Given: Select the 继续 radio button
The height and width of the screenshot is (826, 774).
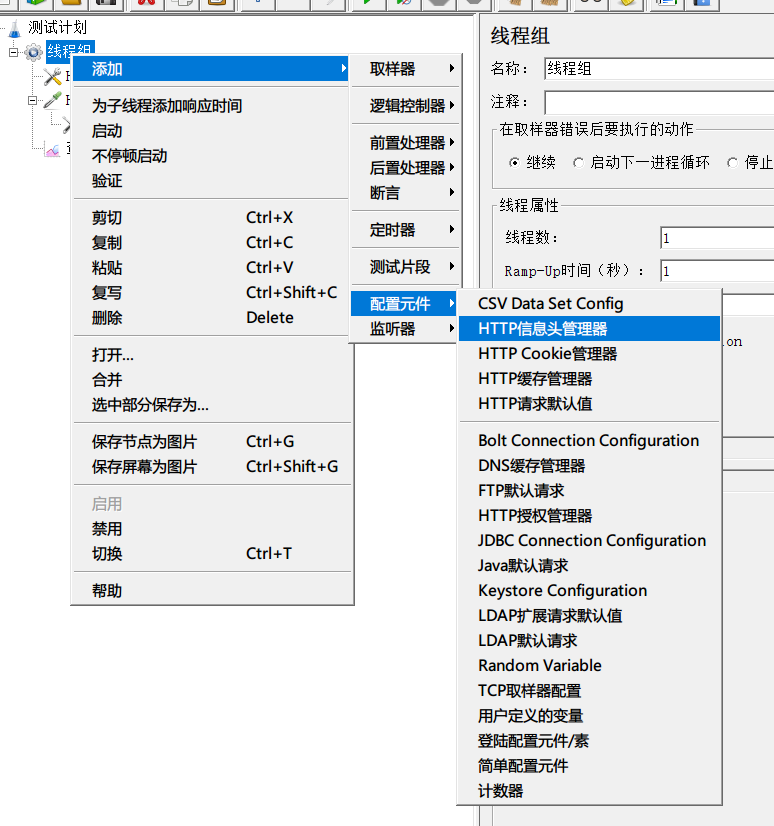Looking at the screenshot, I should (514, 163).
